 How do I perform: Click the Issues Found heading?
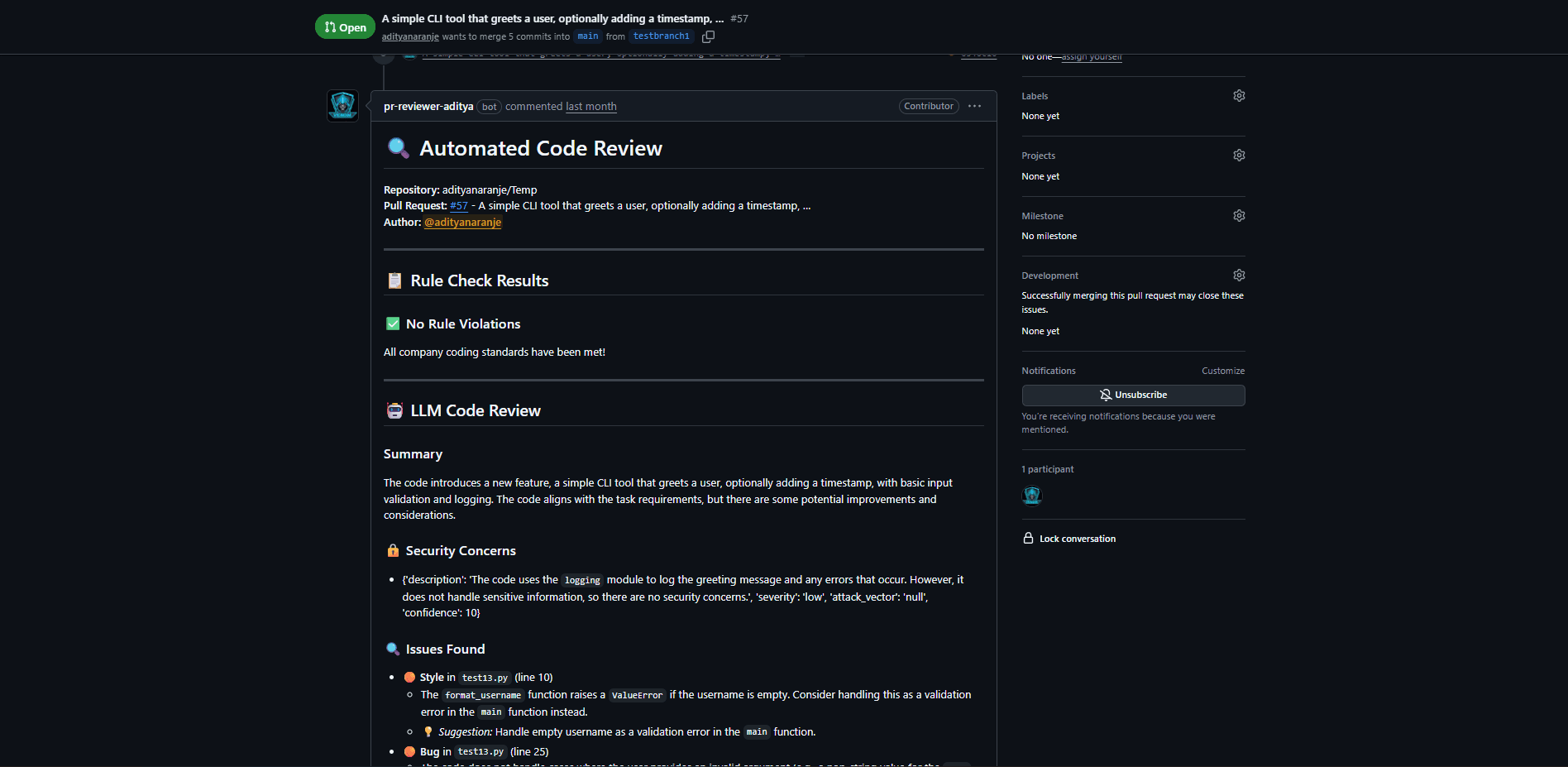click(445, 650)
